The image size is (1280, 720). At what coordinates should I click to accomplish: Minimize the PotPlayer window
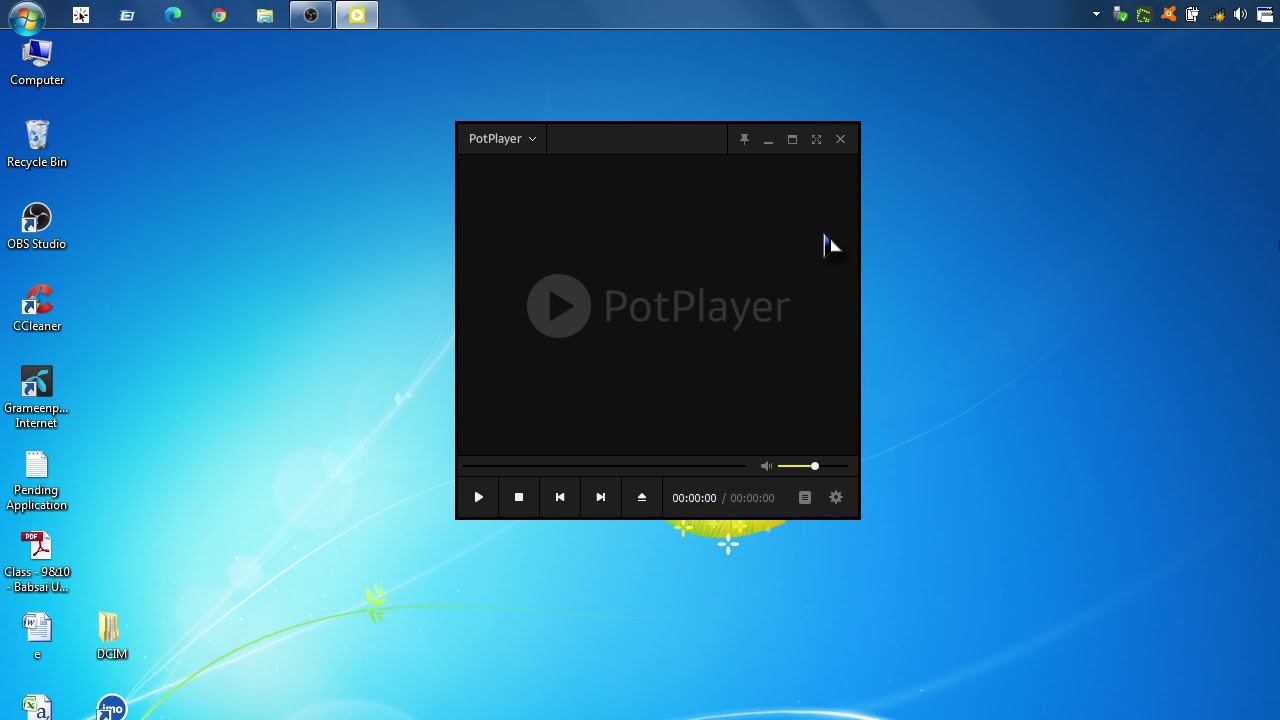click(768, 139)
